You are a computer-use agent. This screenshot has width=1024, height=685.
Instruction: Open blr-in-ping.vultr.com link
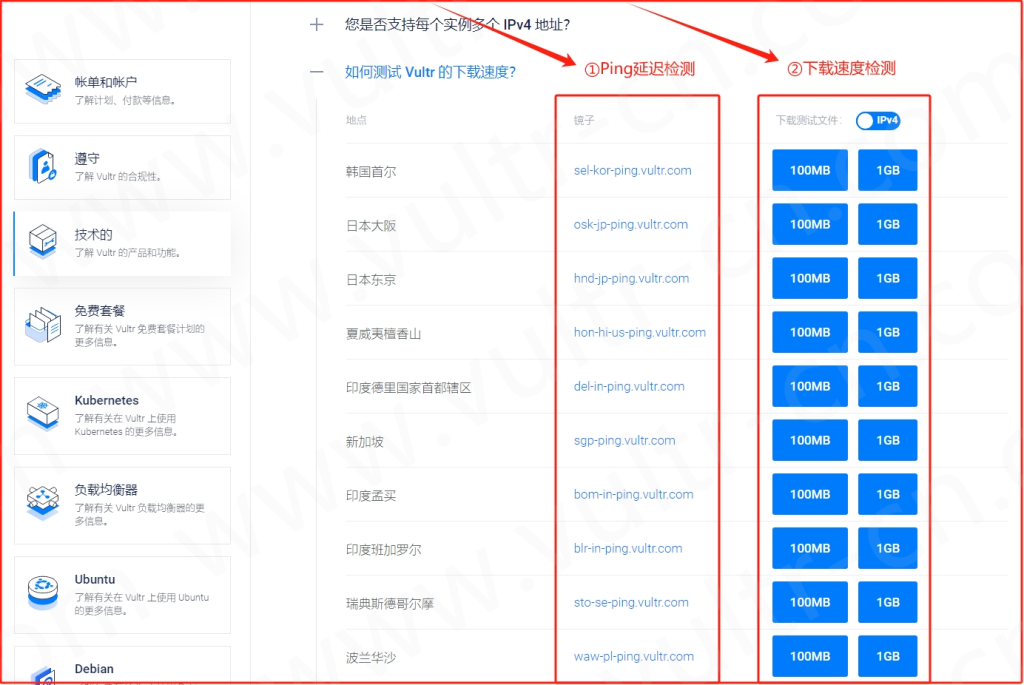click(x=628, y=549)
